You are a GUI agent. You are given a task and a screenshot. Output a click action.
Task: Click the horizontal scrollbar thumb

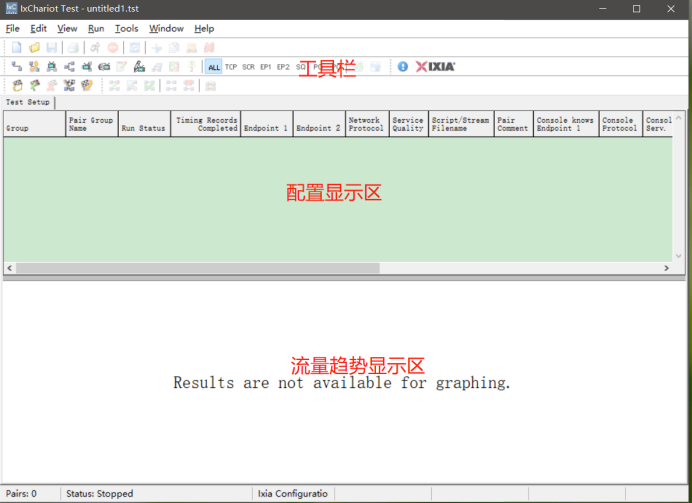197,268
